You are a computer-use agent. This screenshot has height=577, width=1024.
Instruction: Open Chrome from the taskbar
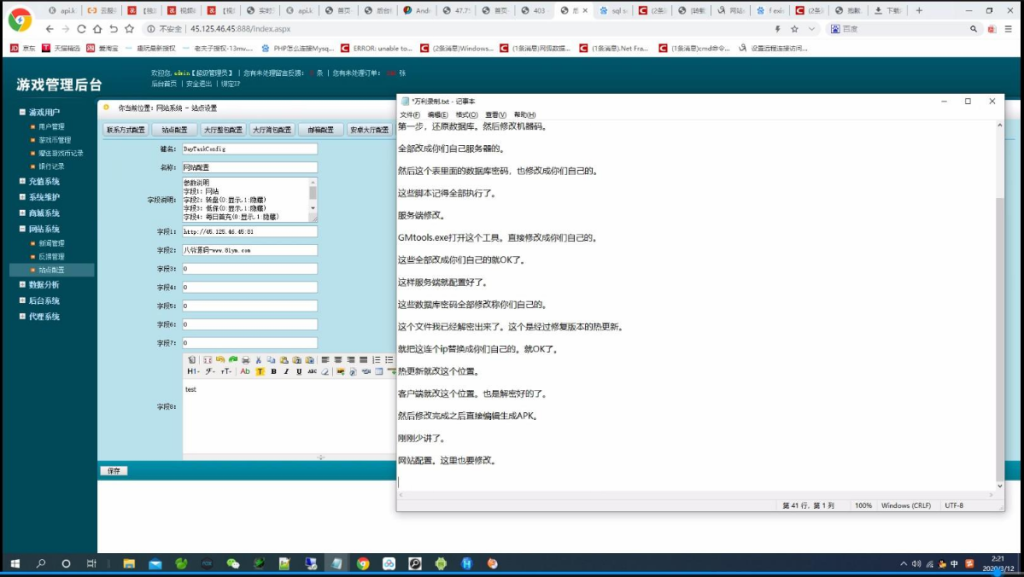pos(363,563)
